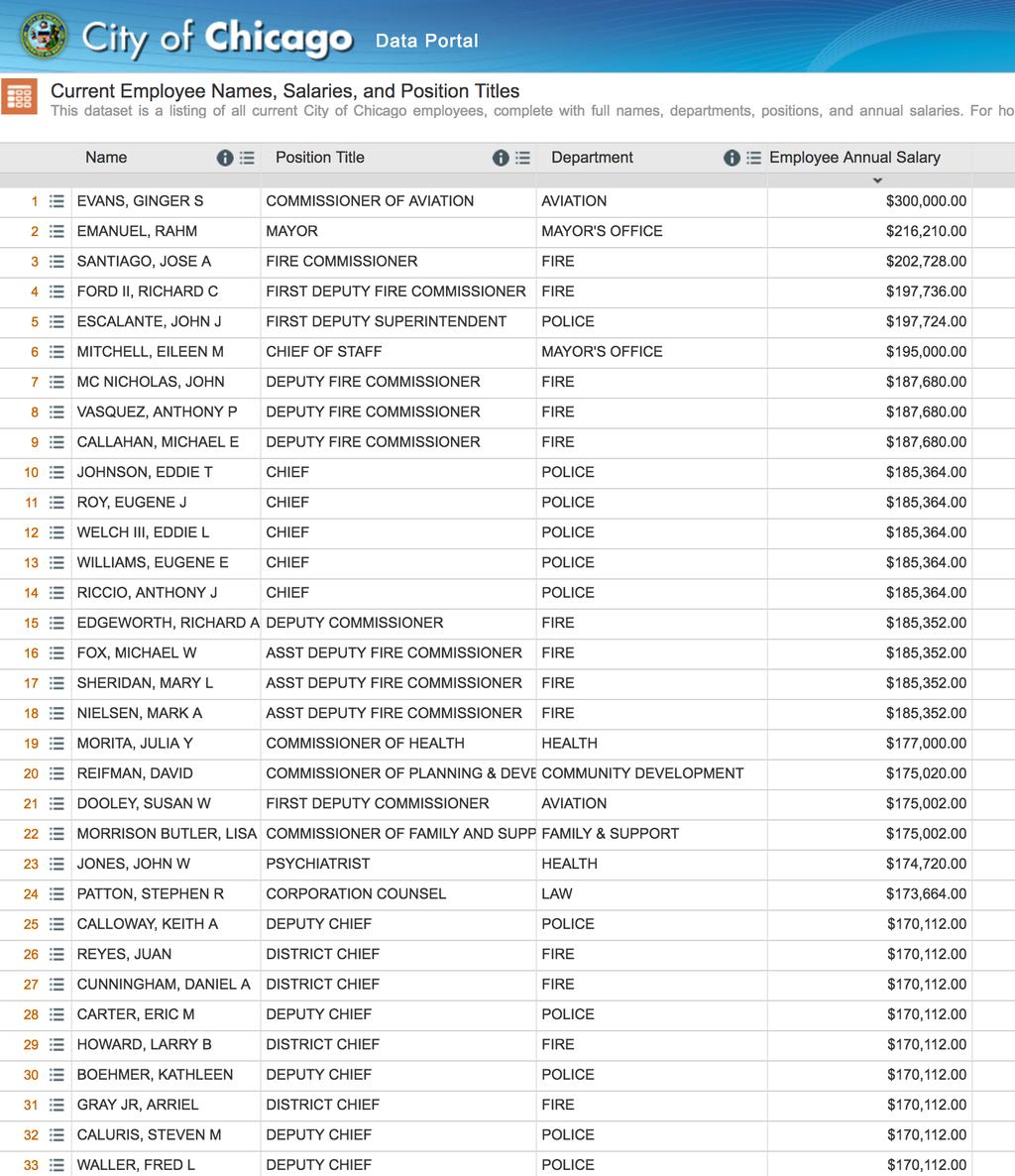Show info for the Name column
The width and height of the screenshot is (1015, 1176).
coord(225,158)
